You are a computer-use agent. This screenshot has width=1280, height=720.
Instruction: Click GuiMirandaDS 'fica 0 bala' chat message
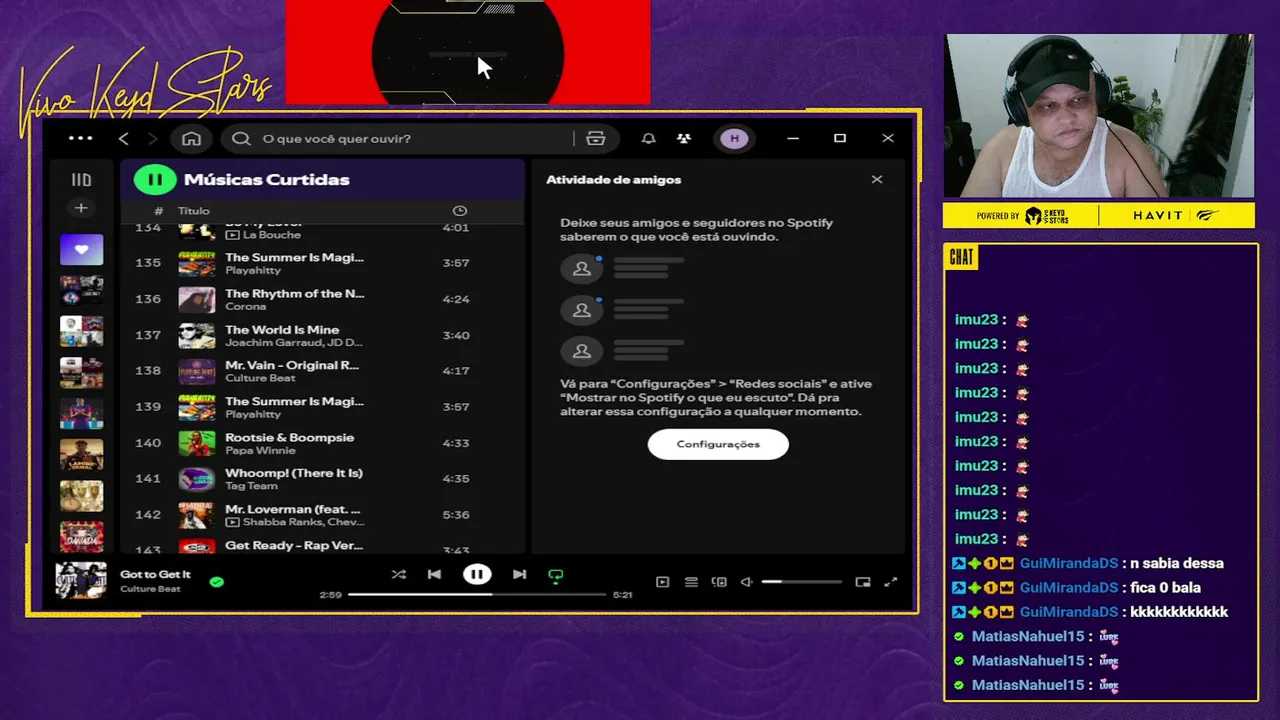click(1076, 588)
